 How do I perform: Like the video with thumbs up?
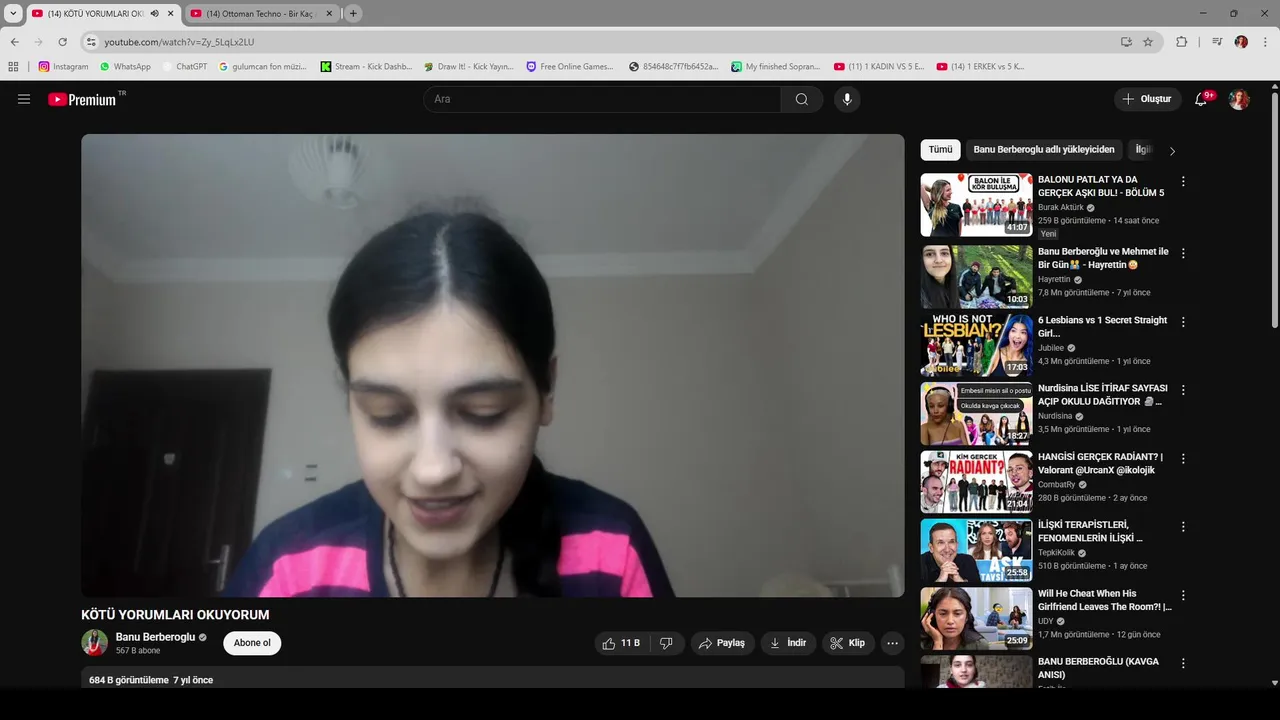(x=621, y=643)
